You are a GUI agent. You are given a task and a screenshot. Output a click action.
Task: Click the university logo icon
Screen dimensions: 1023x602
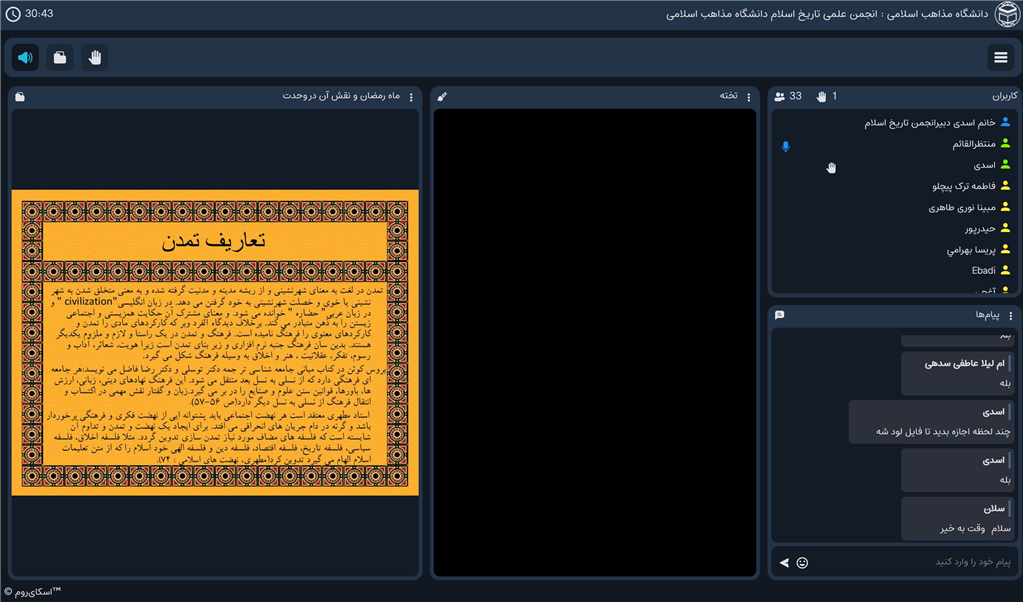[x=1007, y=14]
